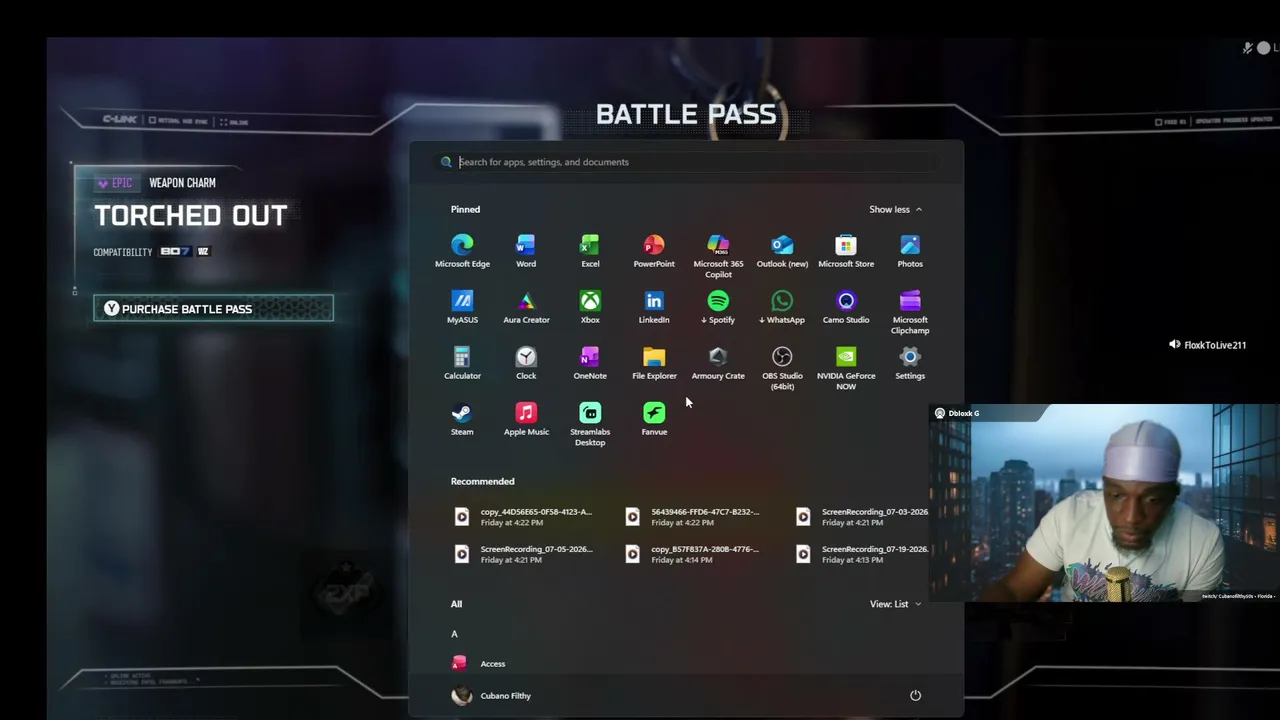Collapse pinned apps with Show less
The image size is (1280, 720).
[895, 209]
